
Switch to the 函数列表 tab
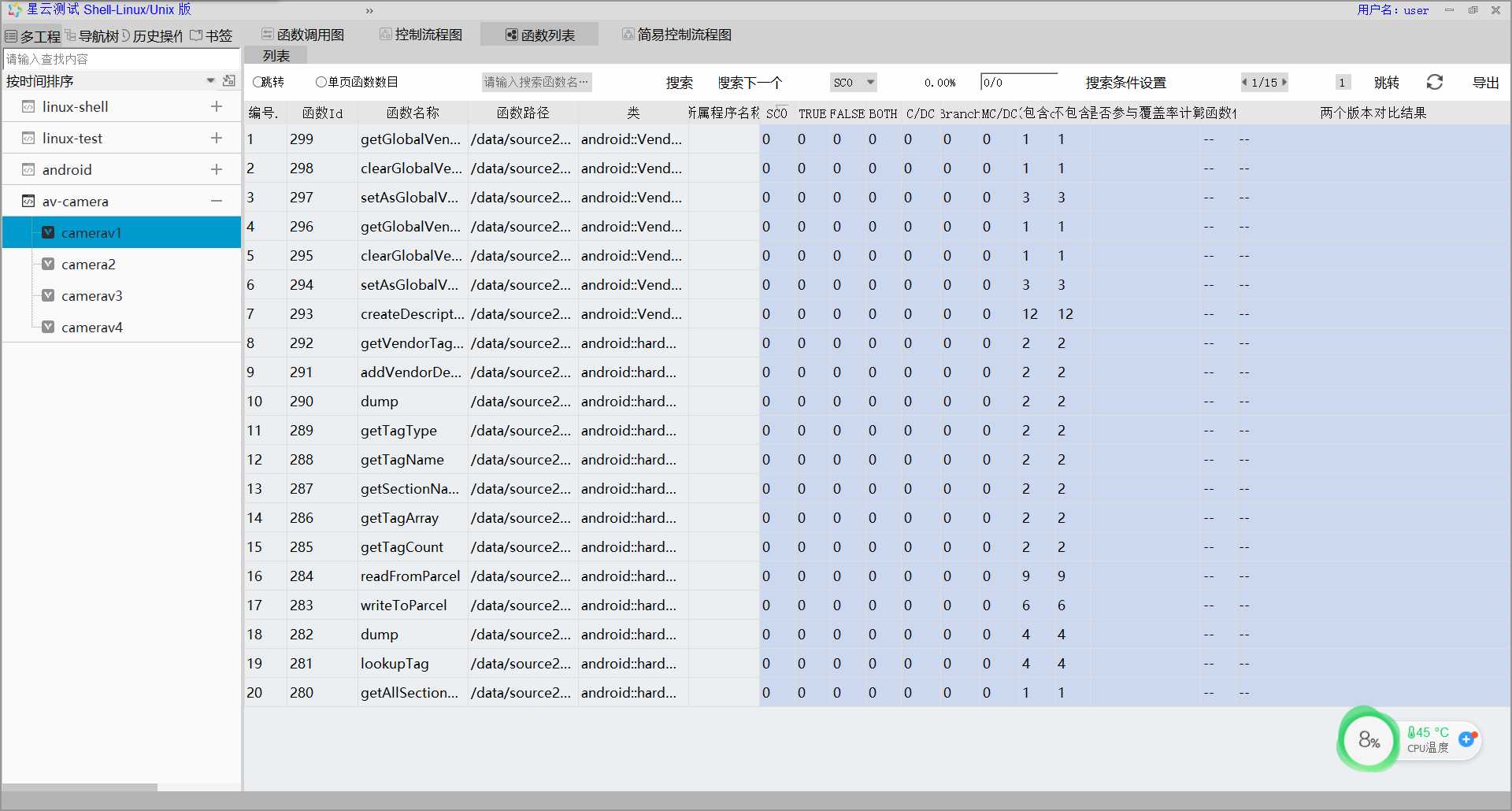coord(539,35)
